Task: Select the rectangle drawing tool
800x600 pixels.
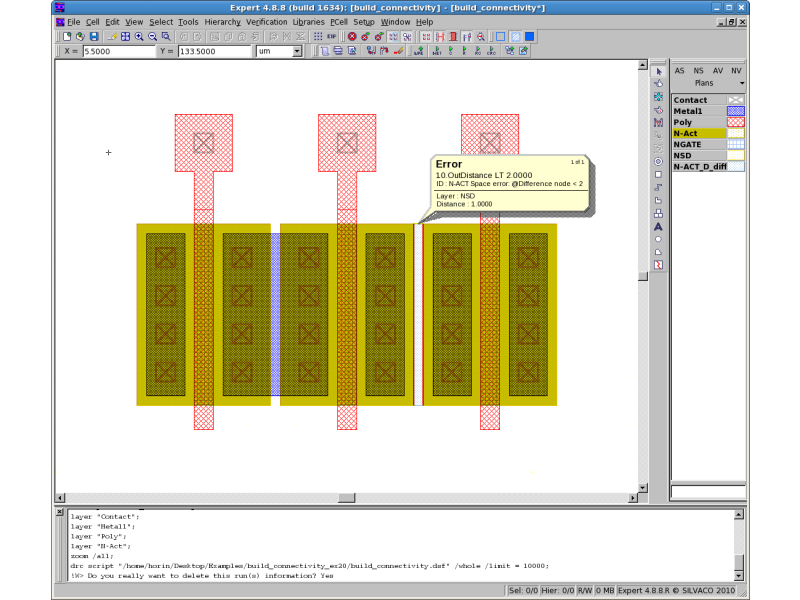Action: [x=658, y=174]
